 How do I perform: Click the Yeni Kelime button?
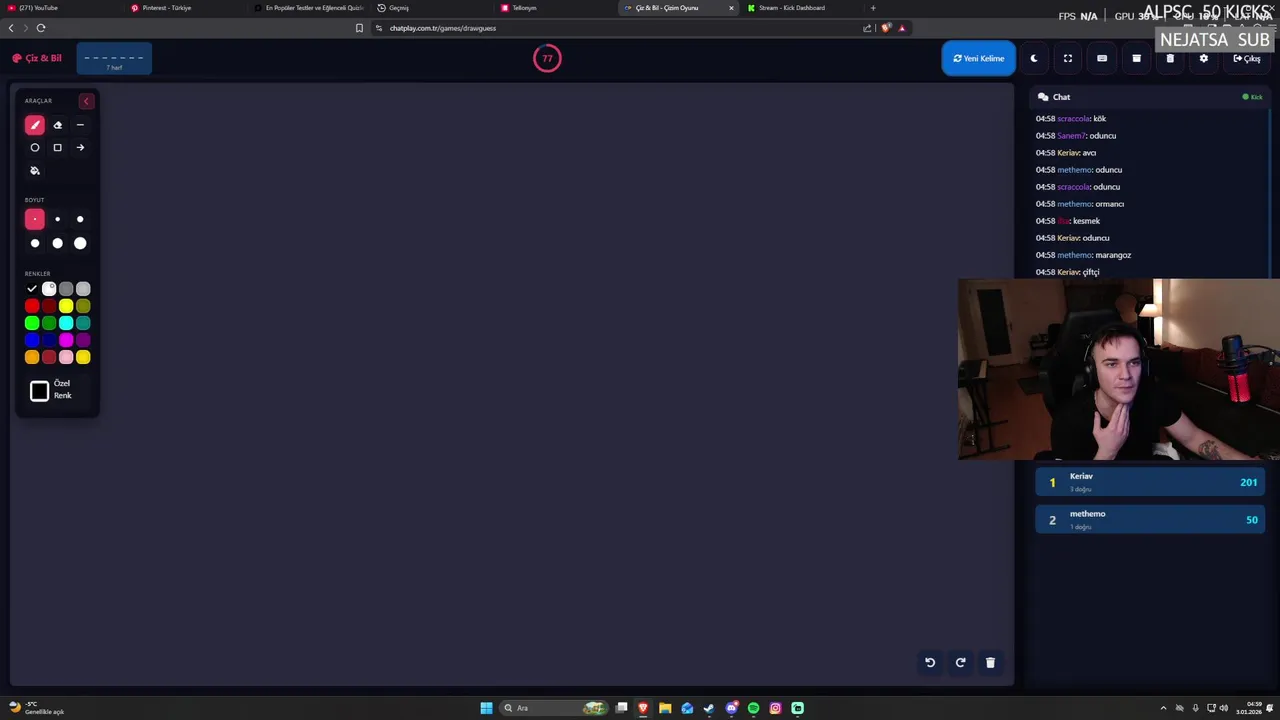point(978,58)
